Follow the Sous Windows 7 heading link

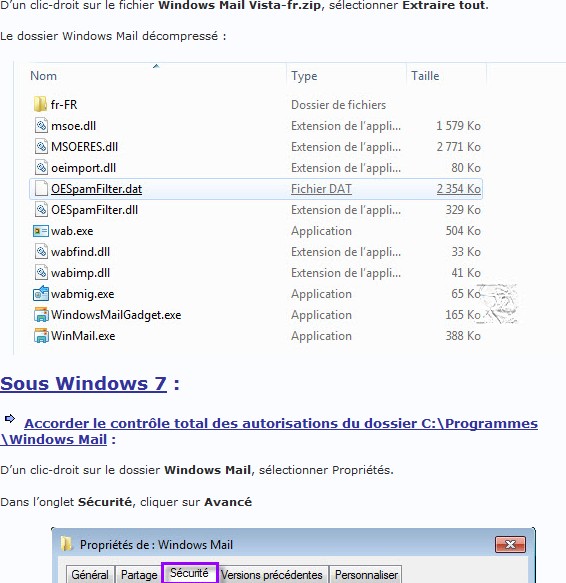[83, 383]
